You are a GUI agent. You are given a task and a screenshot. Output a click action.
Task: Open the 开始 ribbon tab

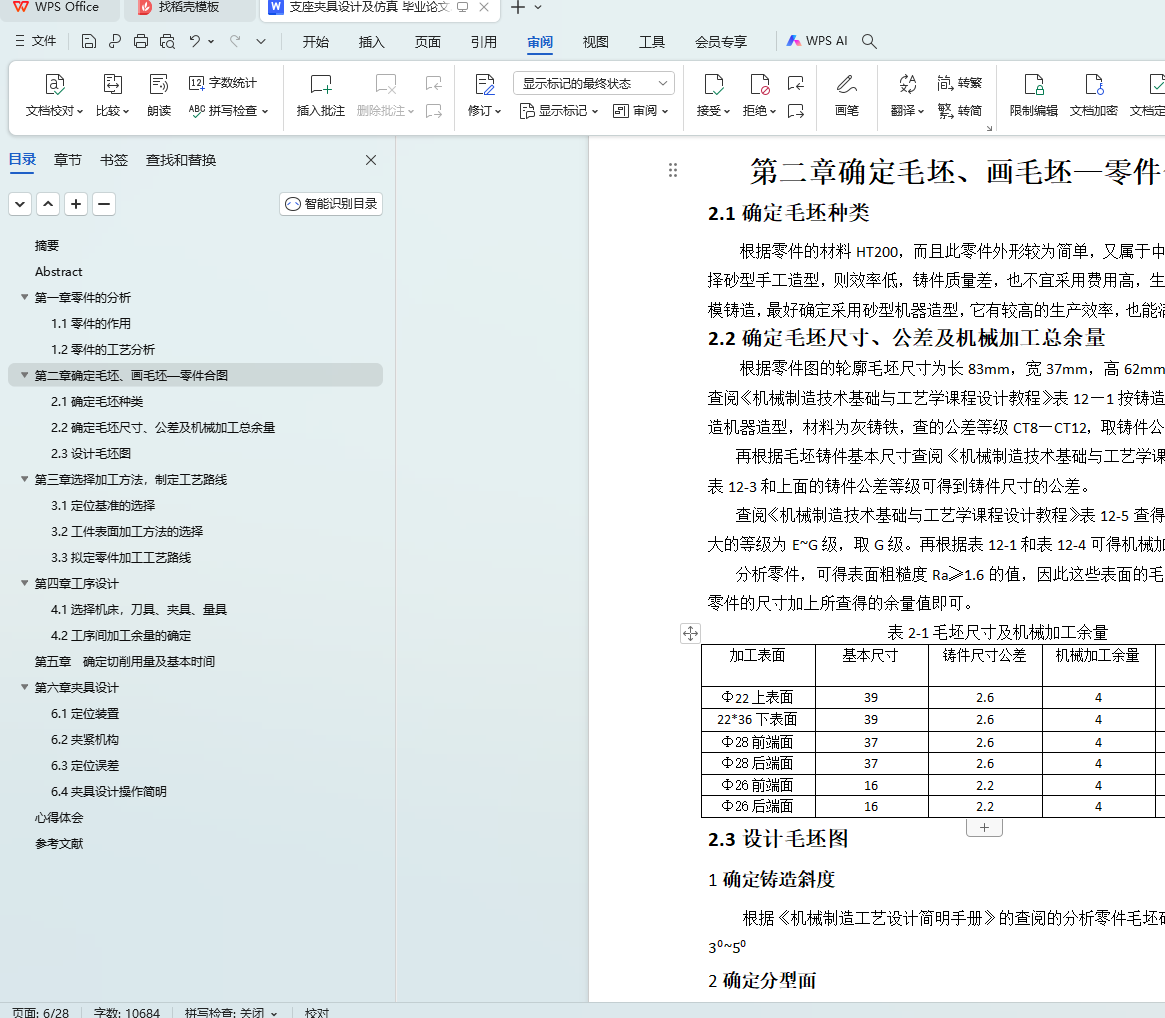coord(316,42)
